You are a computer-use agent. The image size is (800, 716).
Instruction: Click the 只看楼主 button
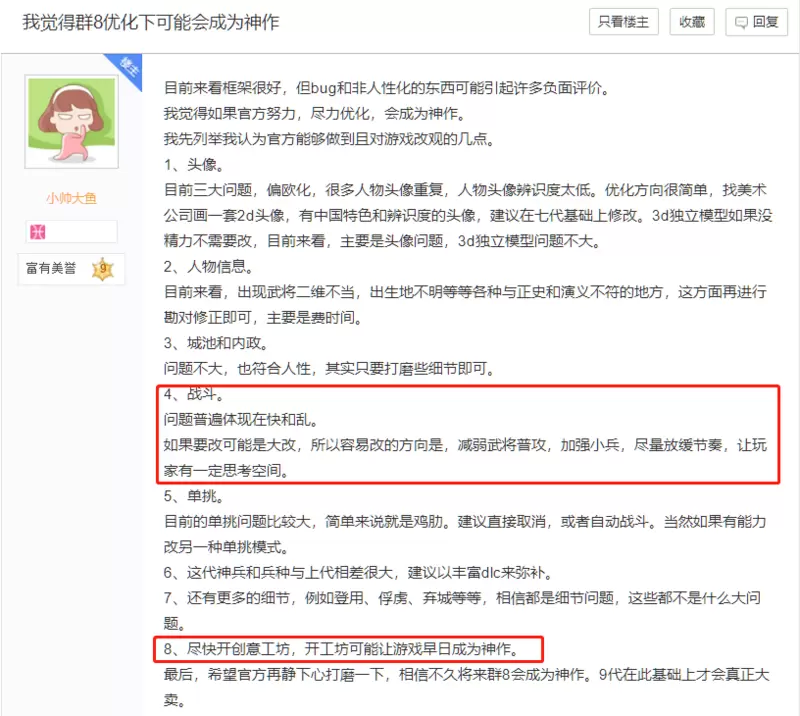[x=623, y=22]
